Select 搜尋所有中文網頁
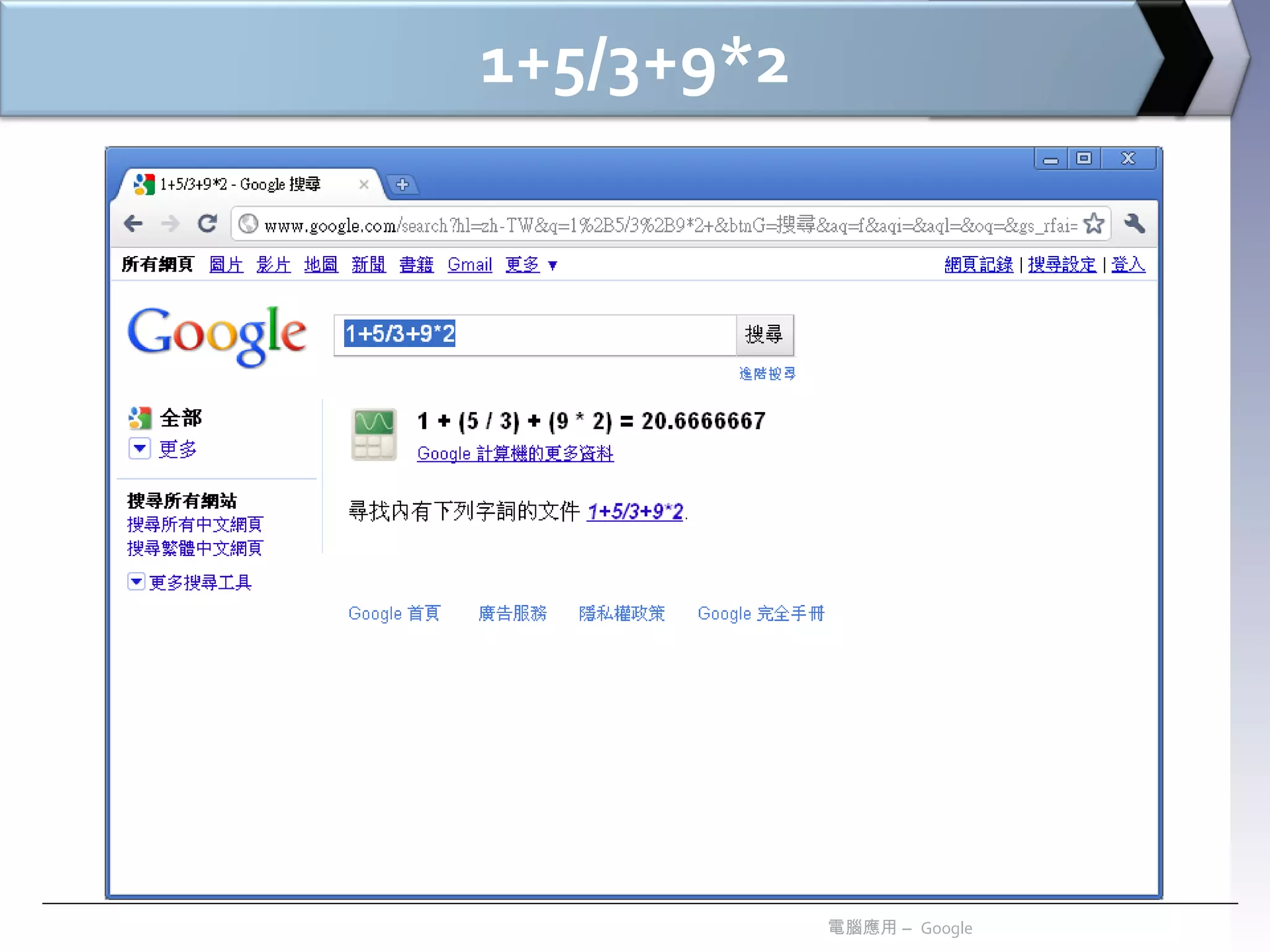The image size is (1270, 952). click(x=195, y=524)
